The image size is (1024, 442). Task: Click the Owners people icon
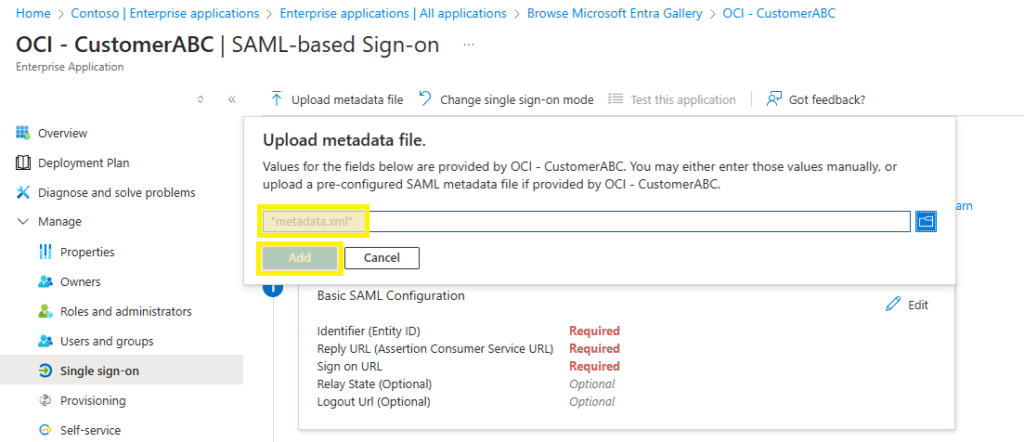pos(45,281)
